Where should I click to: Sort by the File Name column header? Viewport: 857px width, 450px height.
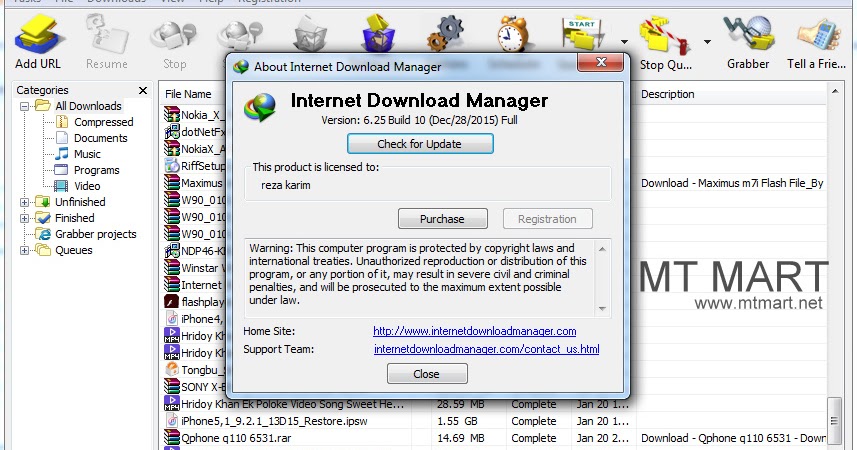pyautogui.click(x=188, y=94)
